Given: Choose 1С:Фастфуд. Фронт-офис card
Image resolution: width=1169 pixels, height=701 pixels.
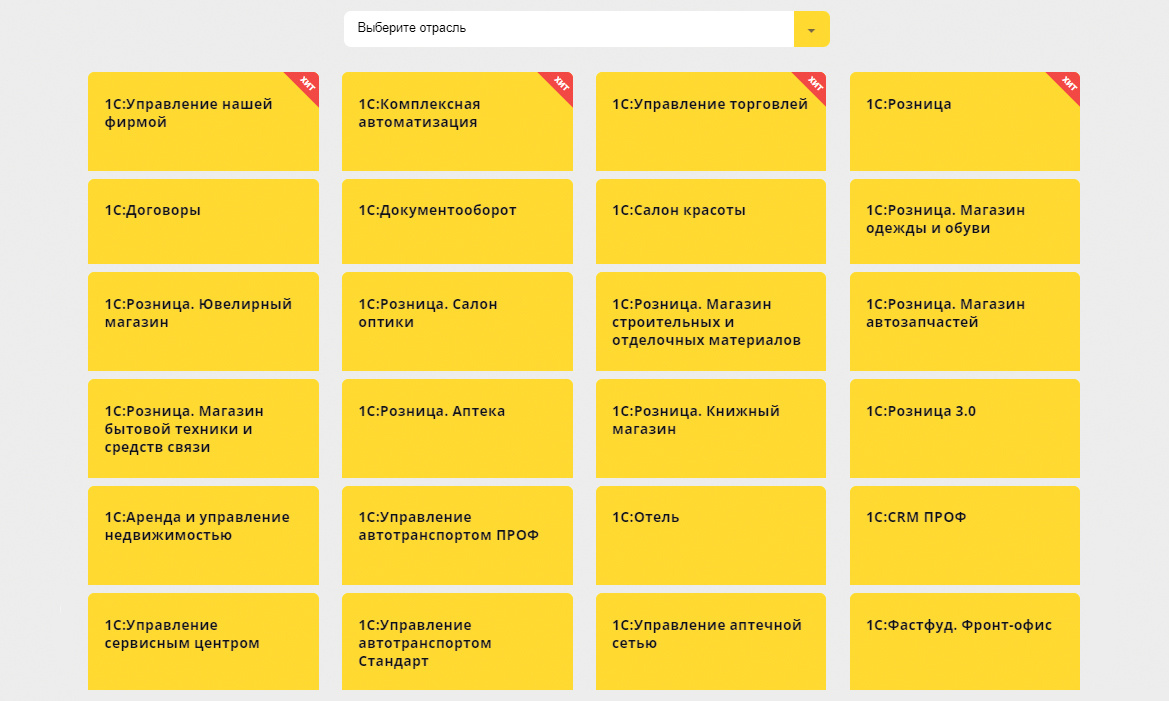Looking at the screenshot, I should (x=965, y=642).
